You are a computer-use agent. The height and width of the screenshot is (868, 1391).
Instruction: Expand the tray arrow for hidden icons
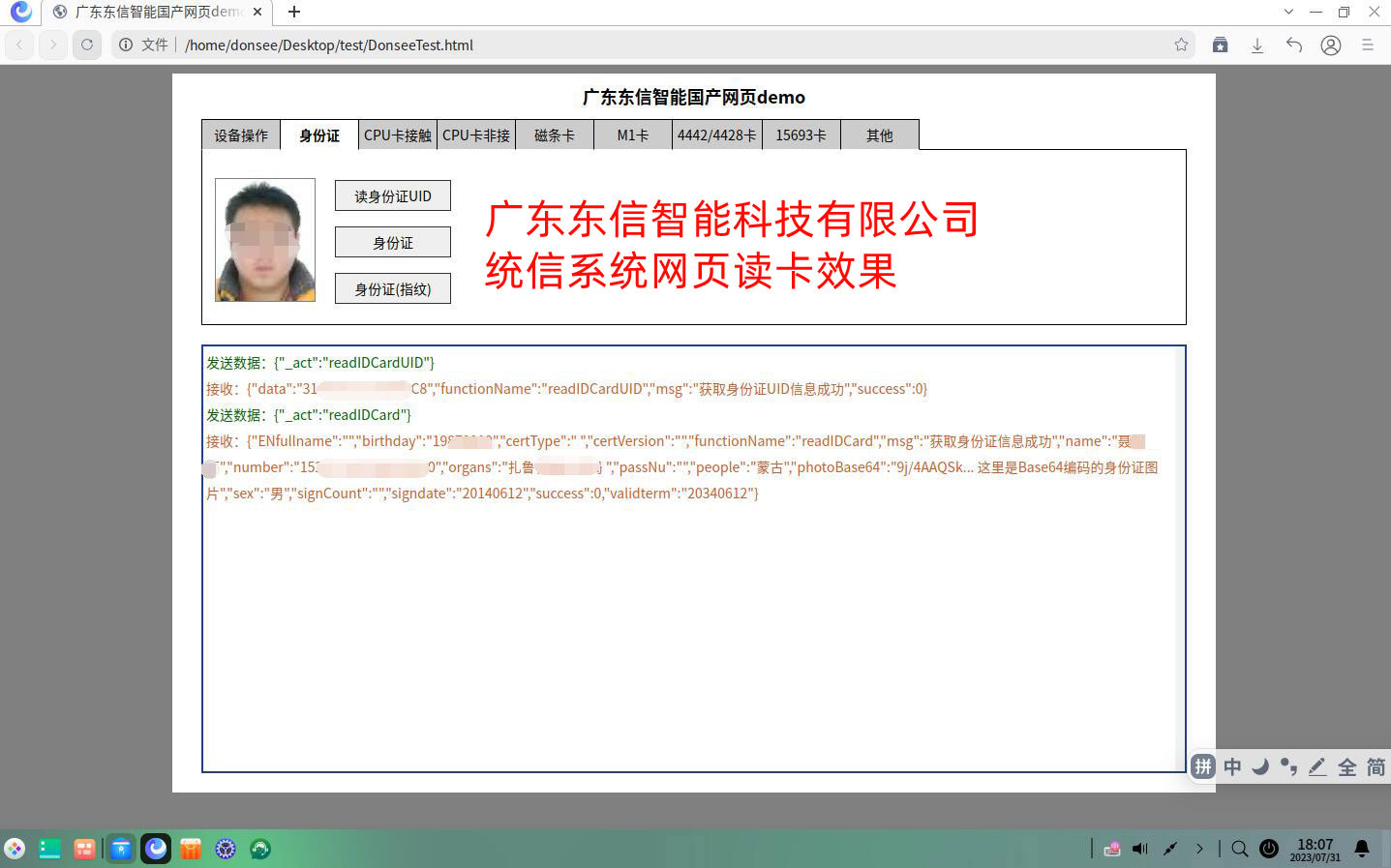pos(1199,849)
